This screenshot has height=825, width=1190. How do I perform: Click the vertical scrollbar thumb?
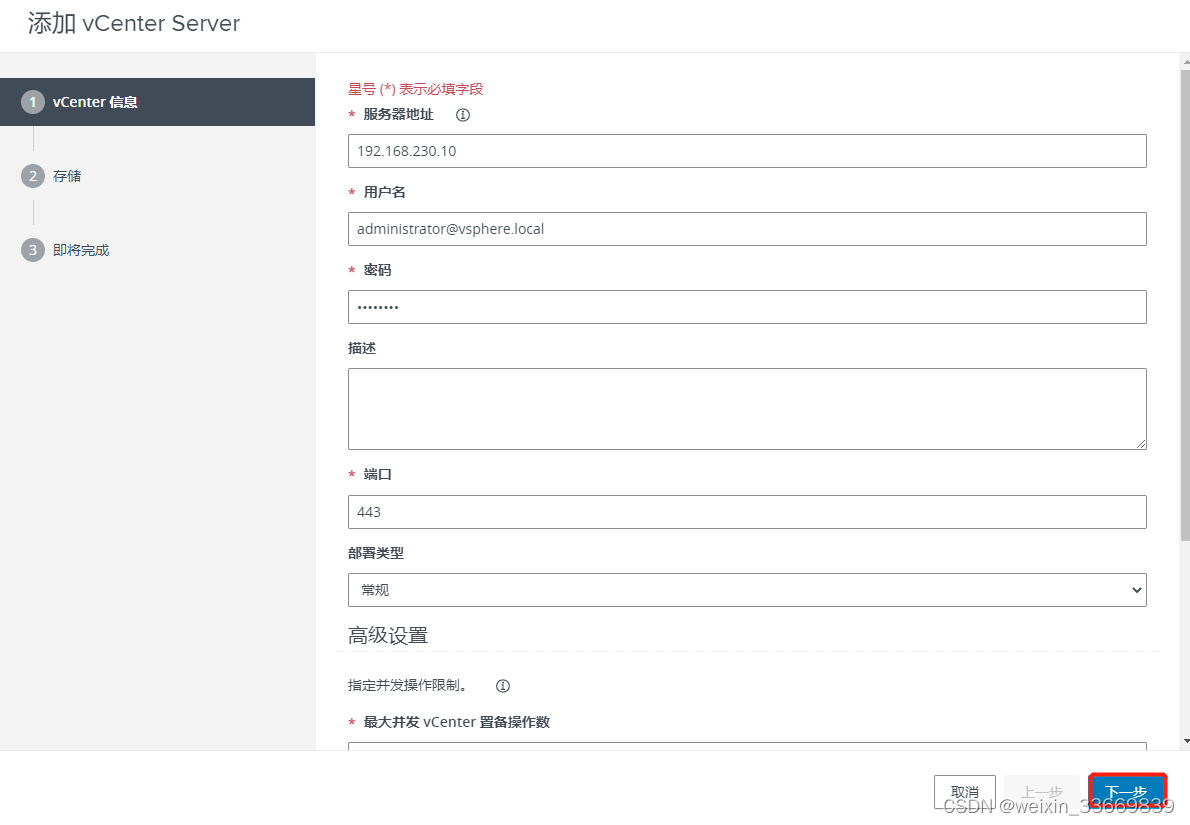tap(1185, 305)
